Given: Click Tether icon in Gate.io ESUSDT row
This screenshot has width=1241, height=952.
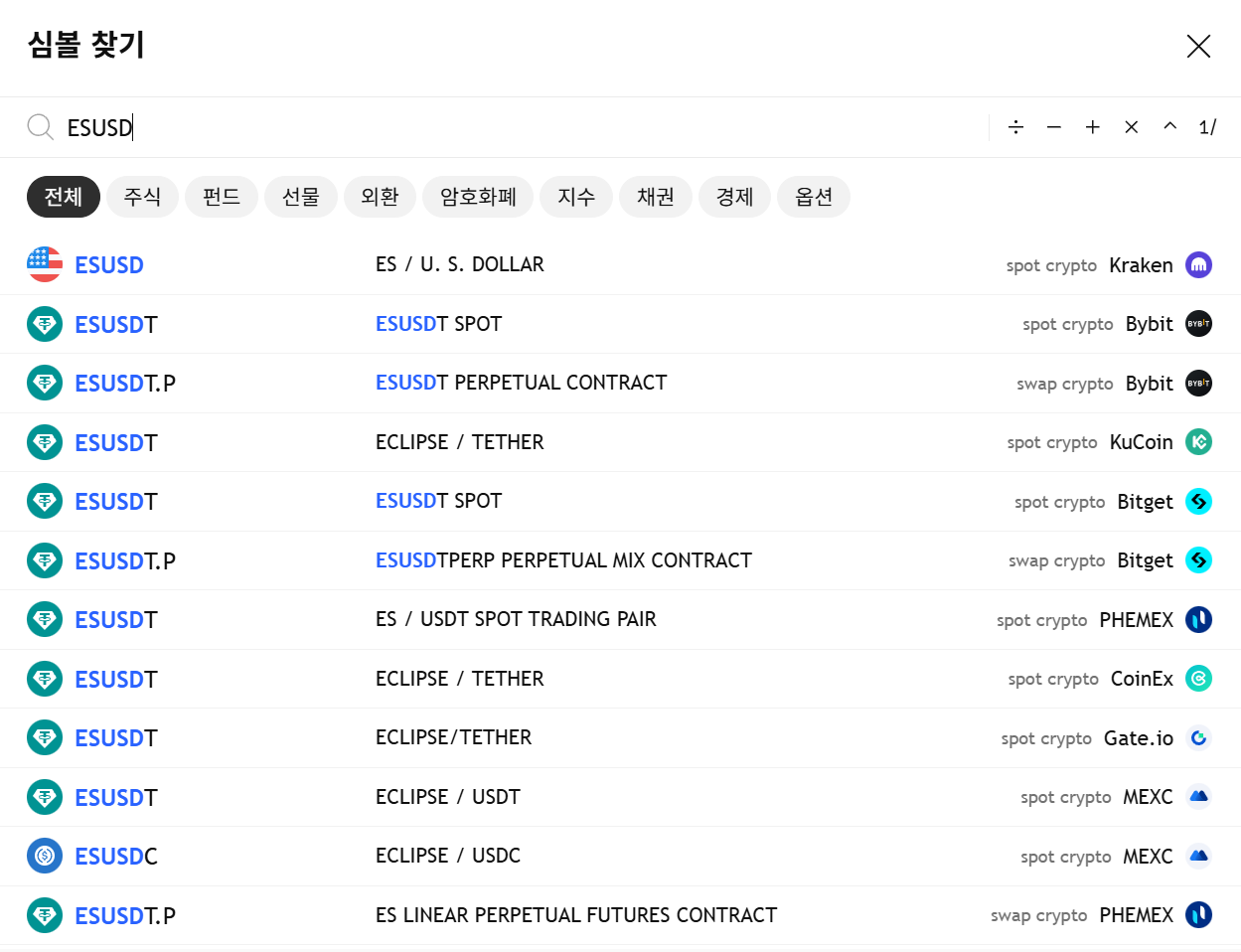Looking at the screenshot, I should [x=45, y=737].
